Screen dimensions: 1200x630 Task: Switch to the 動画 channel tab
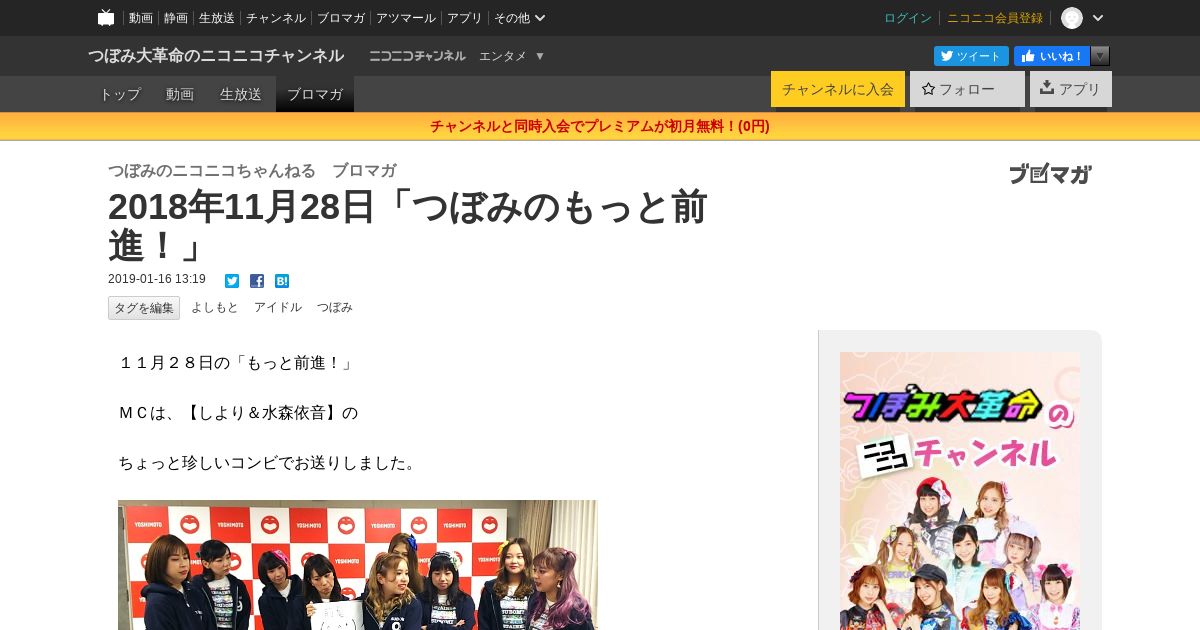[180, 94]
